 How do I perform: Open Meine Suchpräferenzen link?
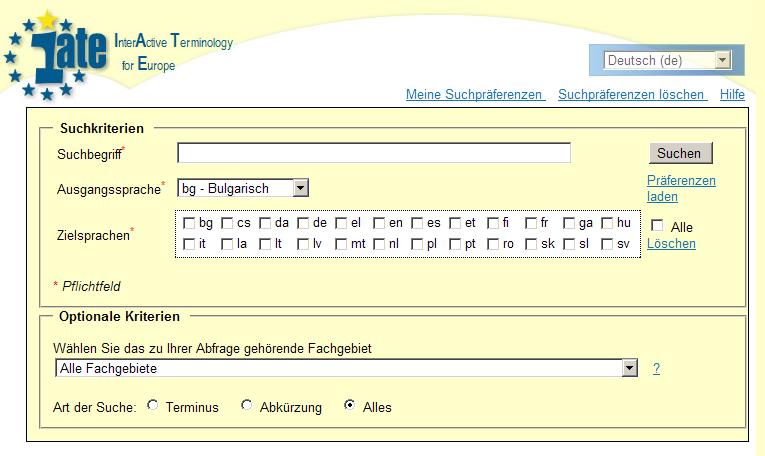(474, 95)
